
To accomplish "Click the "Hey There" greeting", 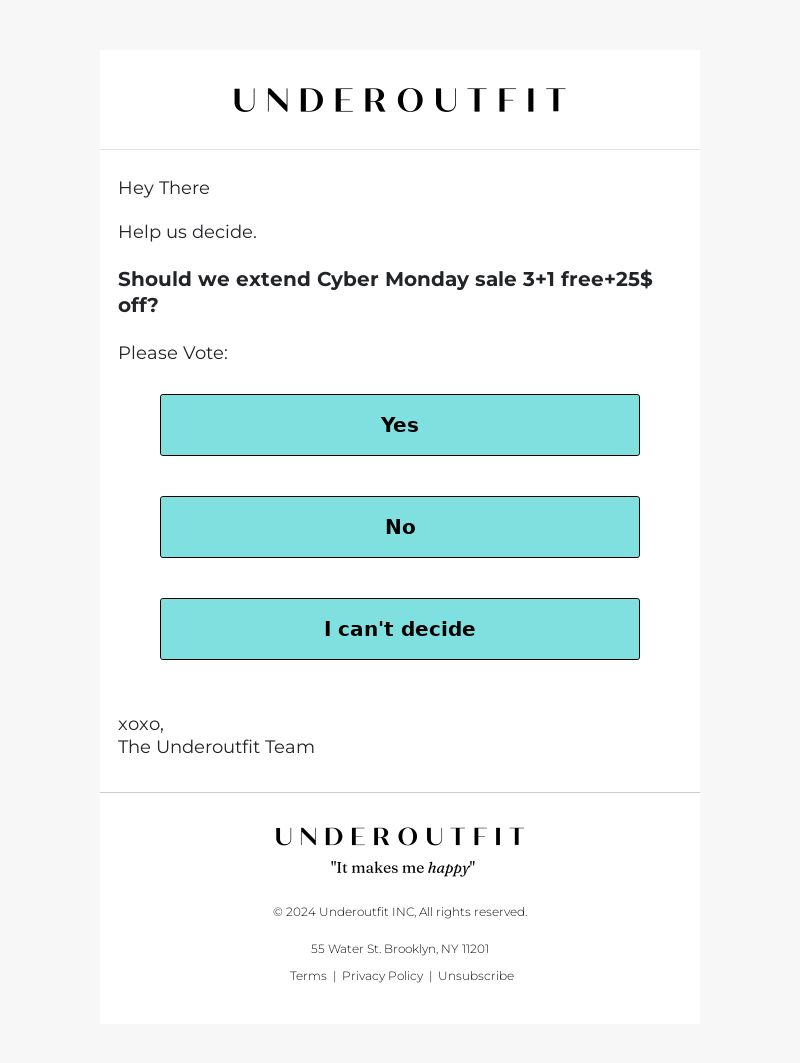I will [x=164, y=188].
